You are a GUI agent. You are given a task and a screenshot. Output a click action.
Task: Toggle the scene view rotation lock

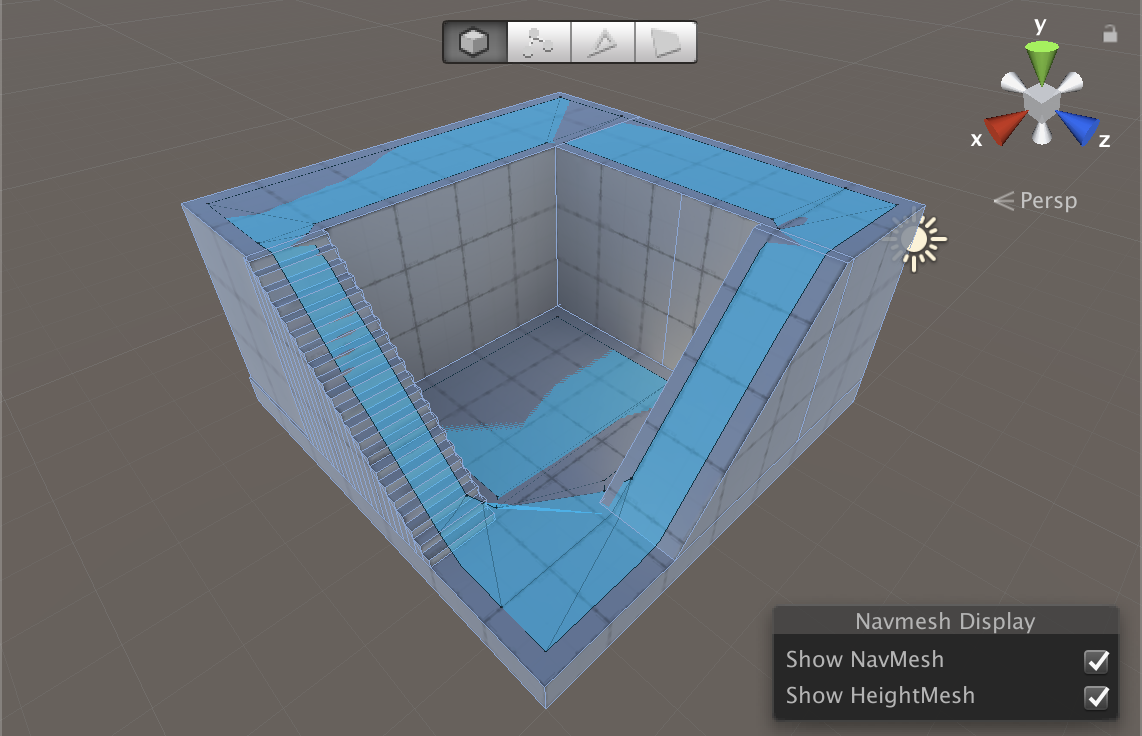pyautogui.click(x=1110, y=34)
